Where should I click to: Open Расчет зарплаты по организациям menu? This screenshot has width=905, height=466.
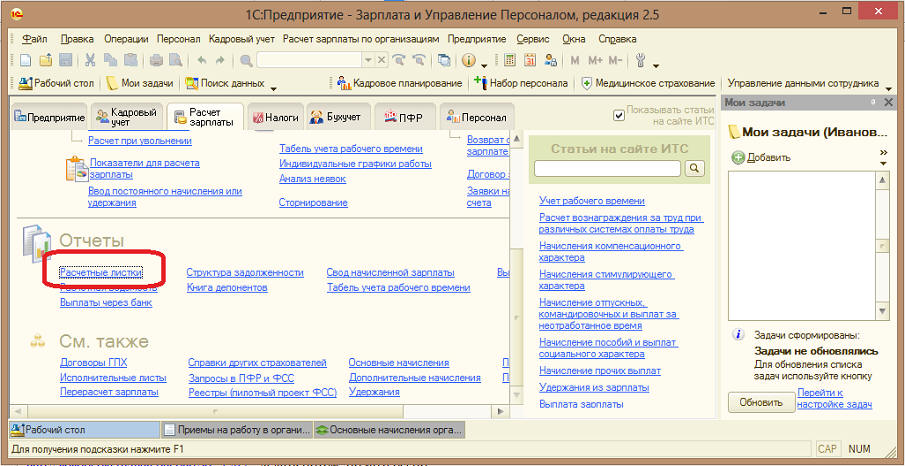[361, 39]
